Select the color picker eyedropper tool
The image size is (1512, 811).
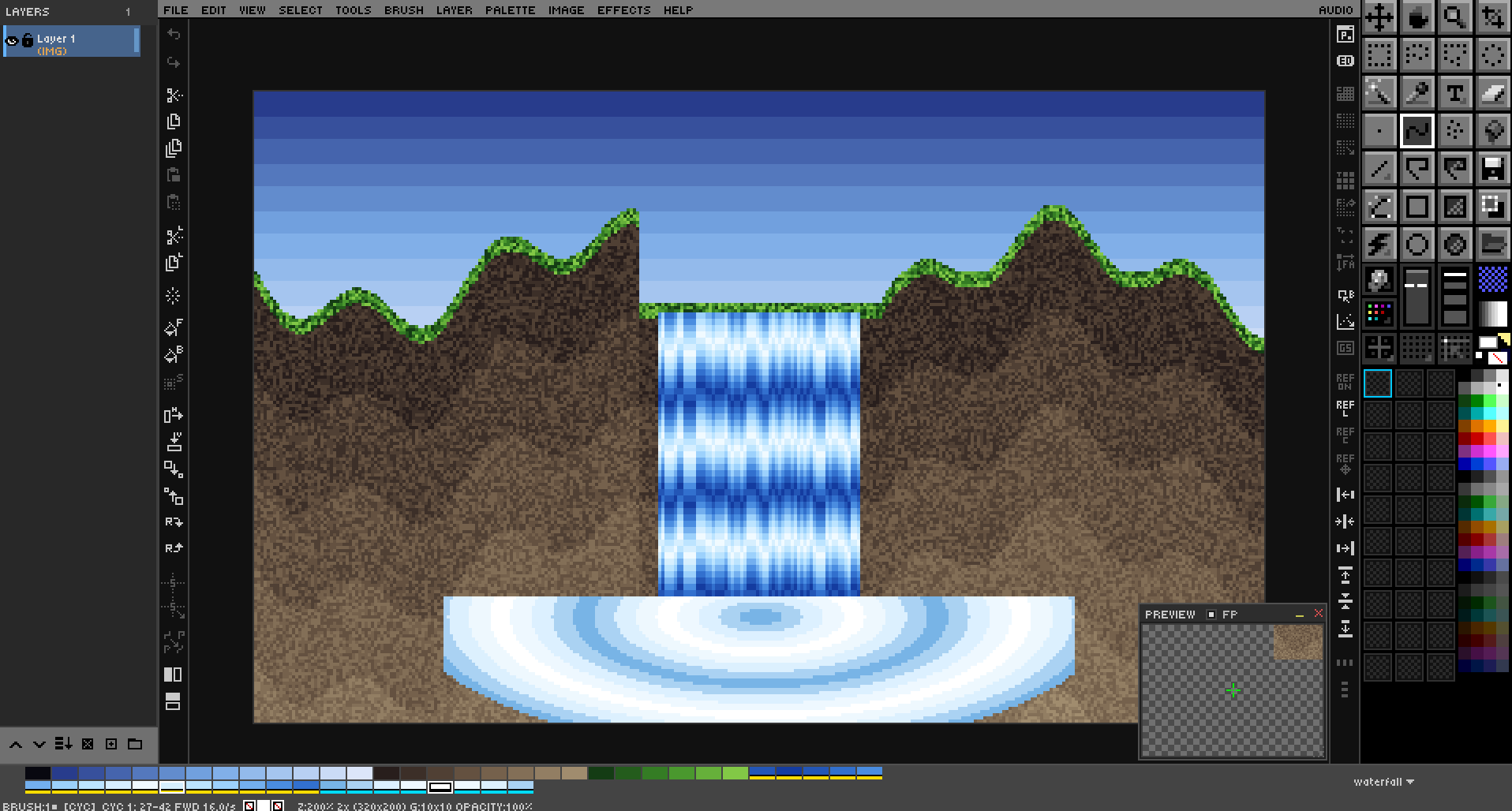[1417, 92]
